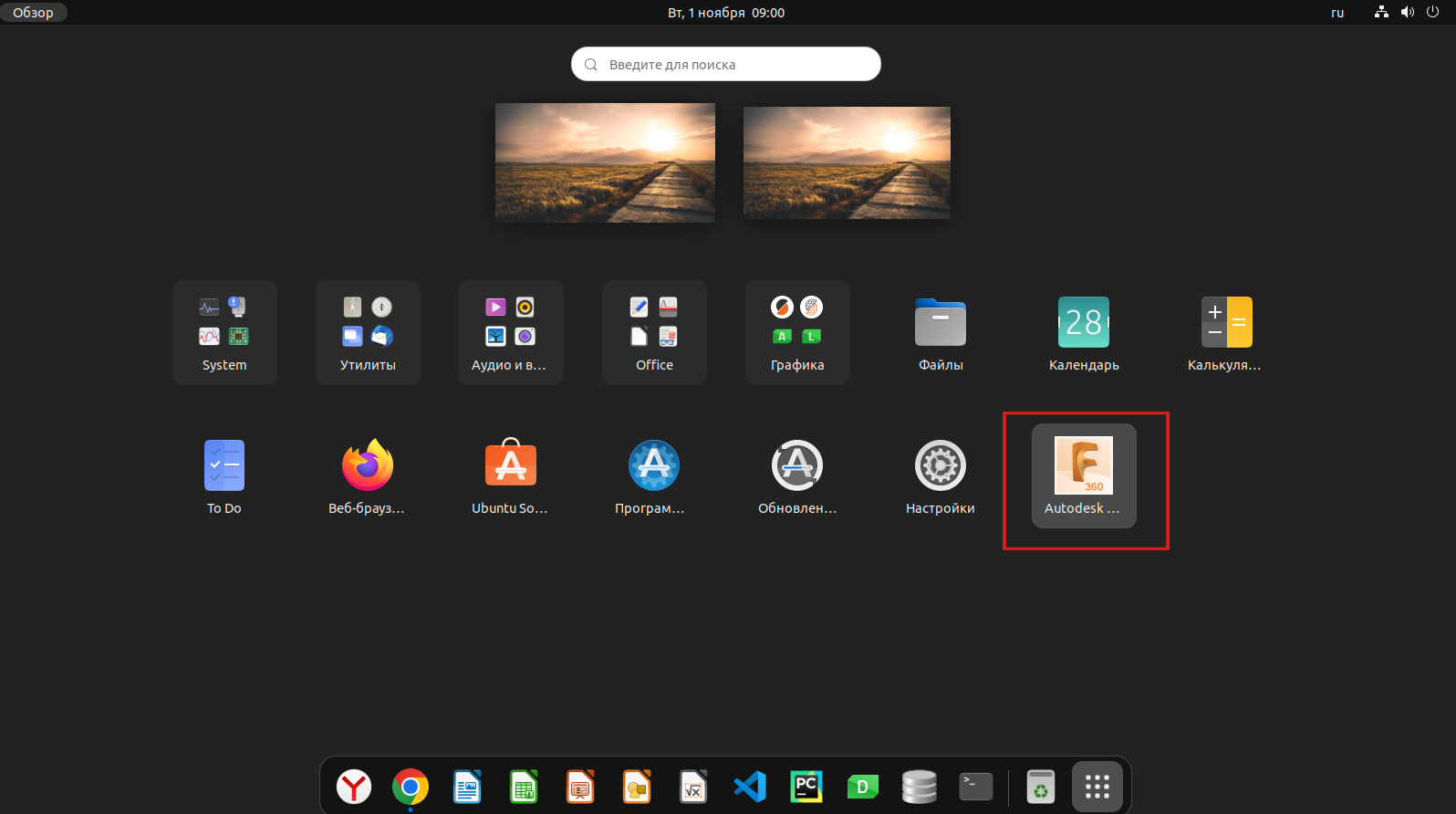Open the Настройки settings app
The width and height of the screenshot is (1456, 814).
coord(941,475)
